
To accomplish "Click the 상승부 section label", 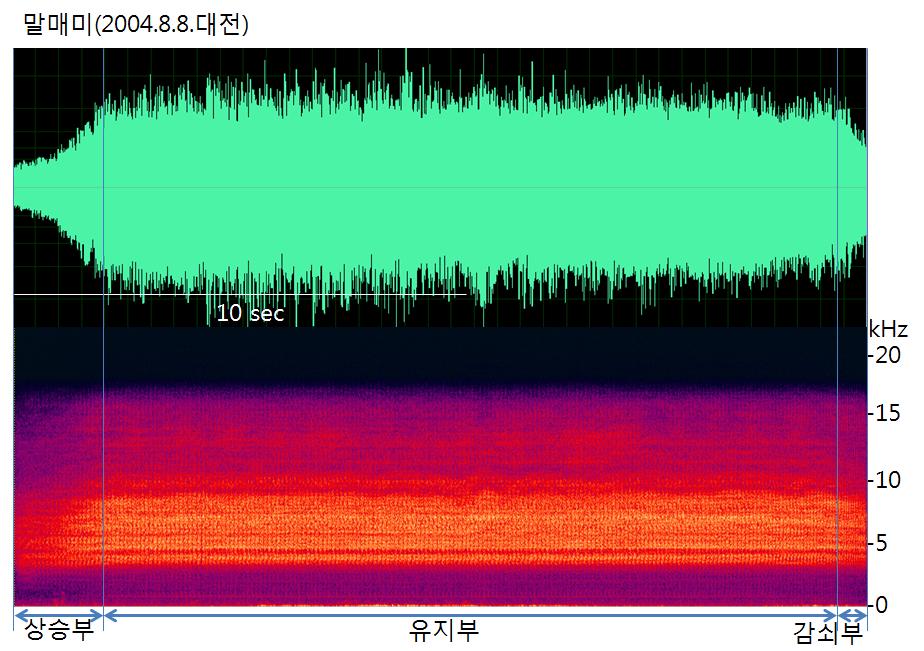I will point(58,630).
